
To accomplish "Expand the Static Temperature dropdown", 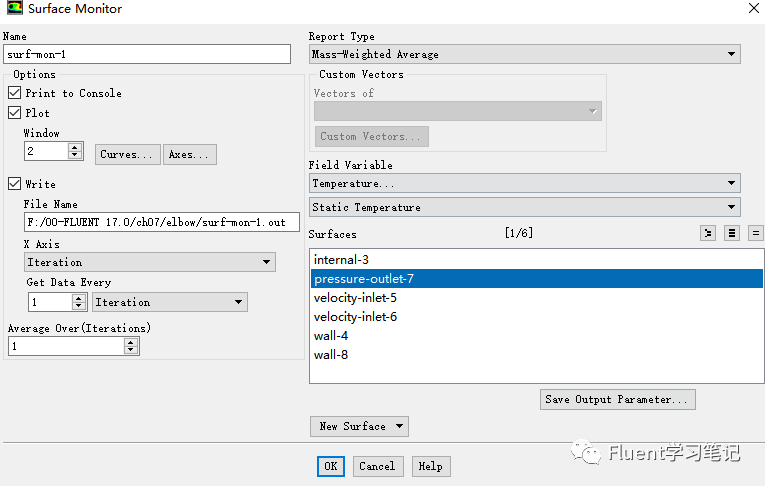I will coord(524,207).
